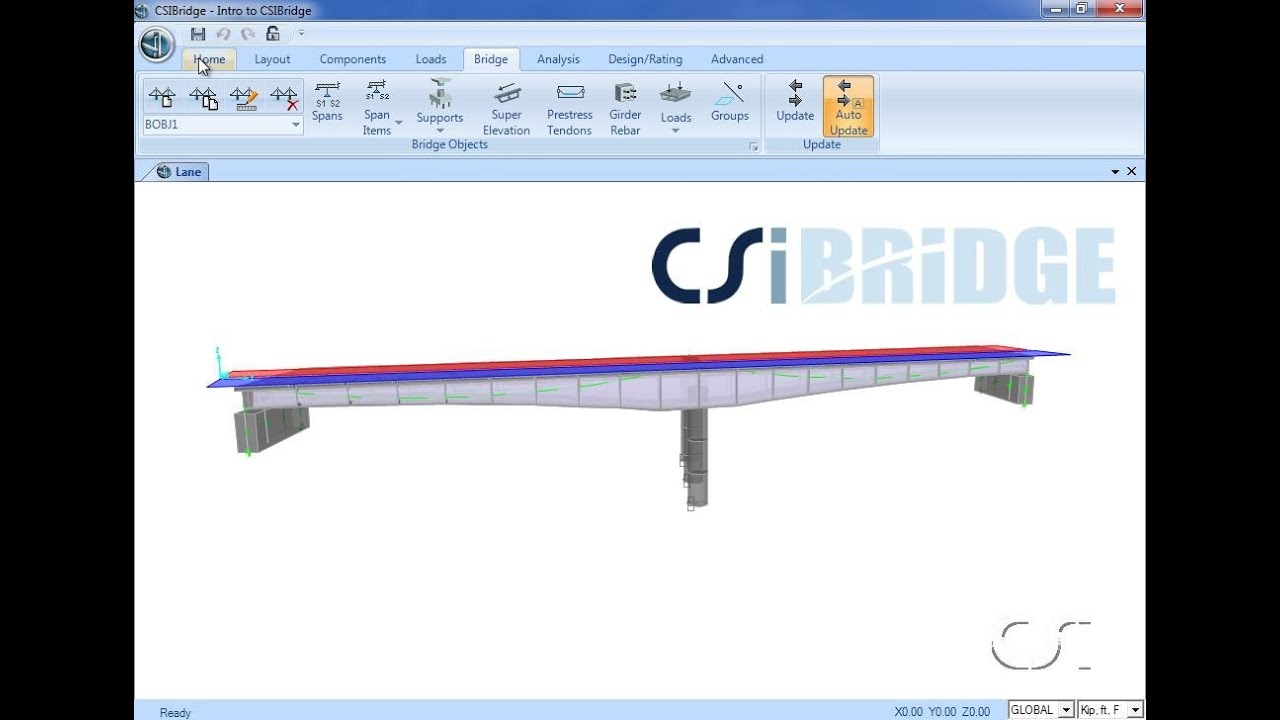This screenshot has height=720, width=1280.
Task: Open Girder Rebar settings
Action: [x=625, y=109]
